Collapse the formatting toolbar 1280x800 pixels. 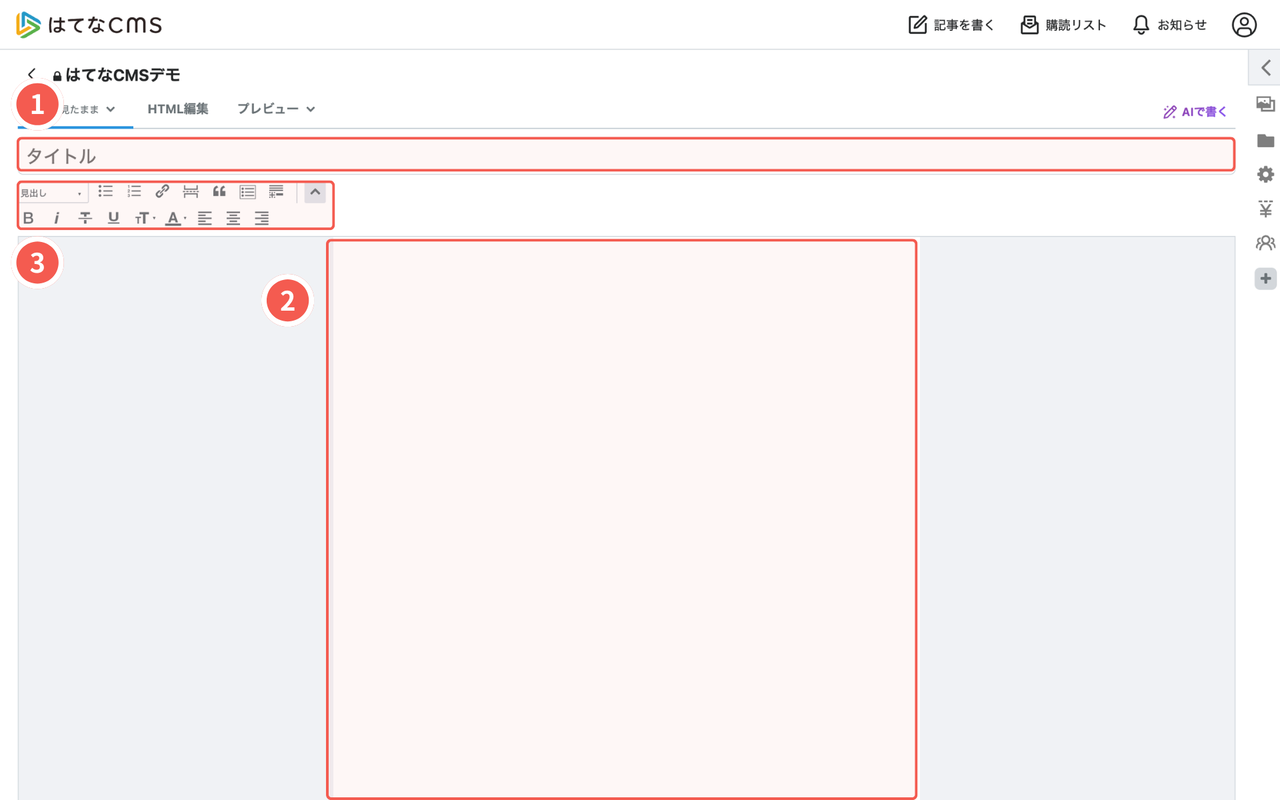click(315, 192)
